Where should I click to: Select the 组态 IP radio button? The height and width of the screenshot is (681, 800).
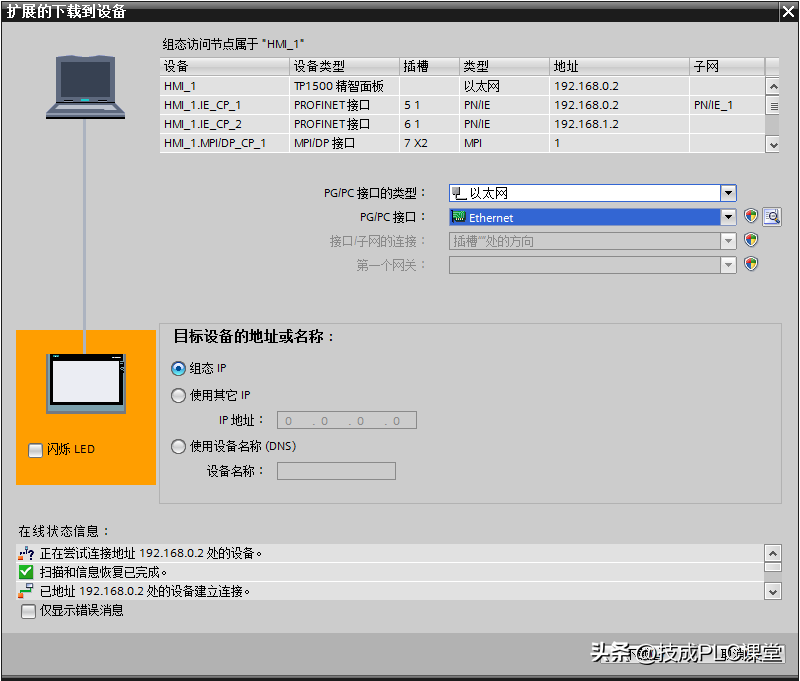[179, 368]
